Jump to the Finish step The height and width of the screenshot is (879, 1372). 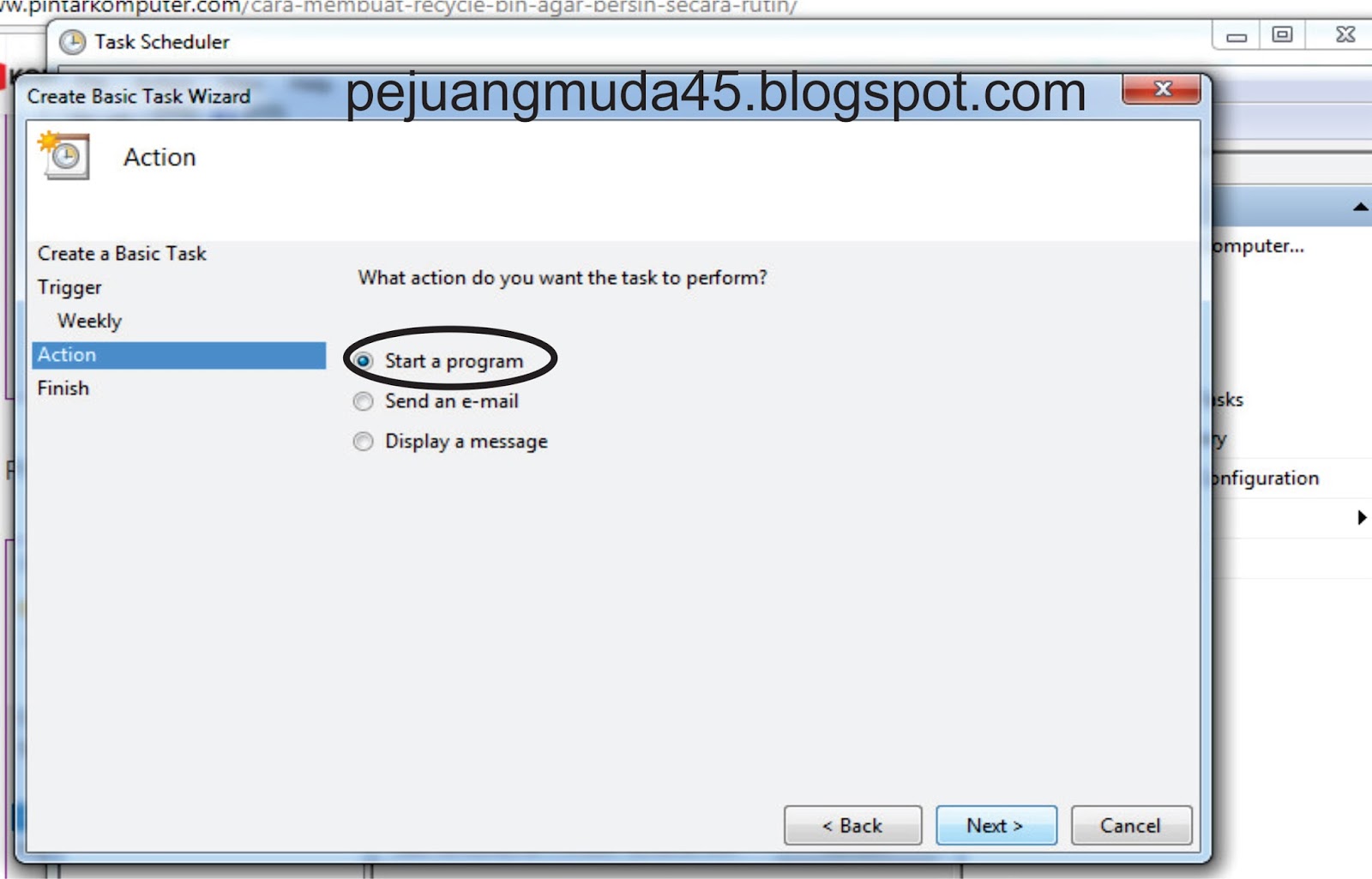pyautogui.click(x=63, y=388)
